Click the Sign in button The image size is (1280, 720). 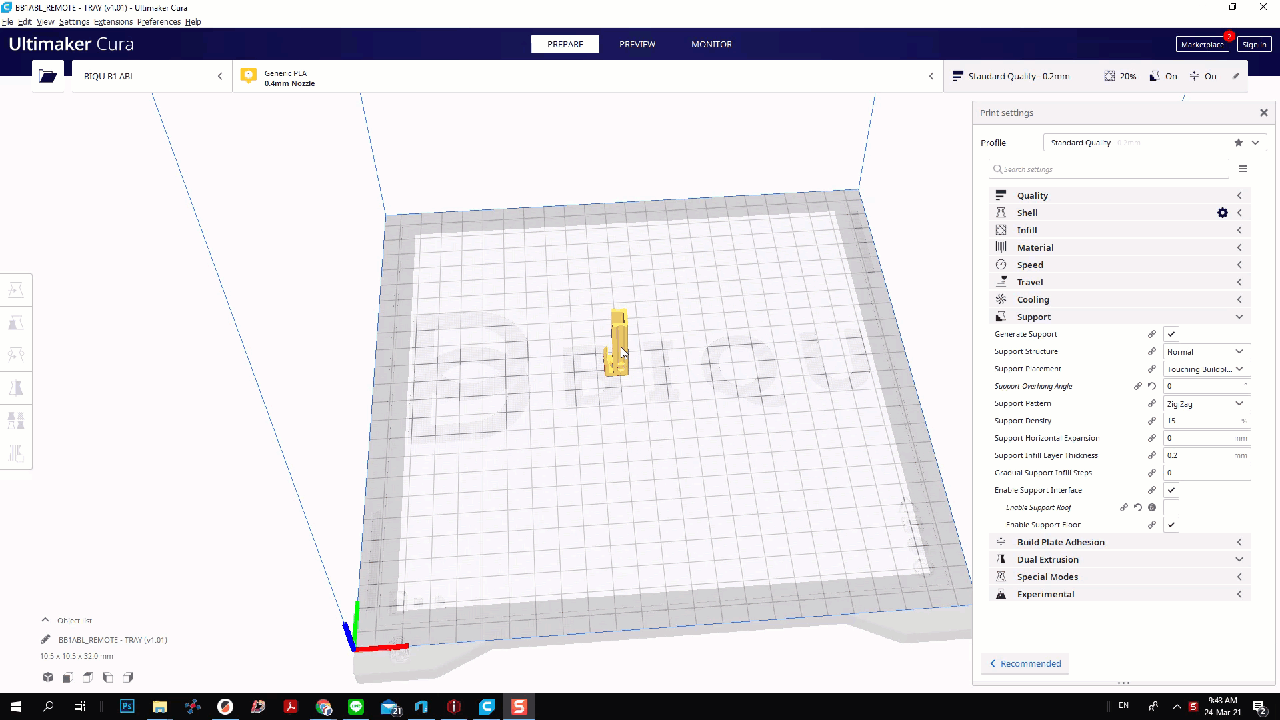tap(1254, 45)
